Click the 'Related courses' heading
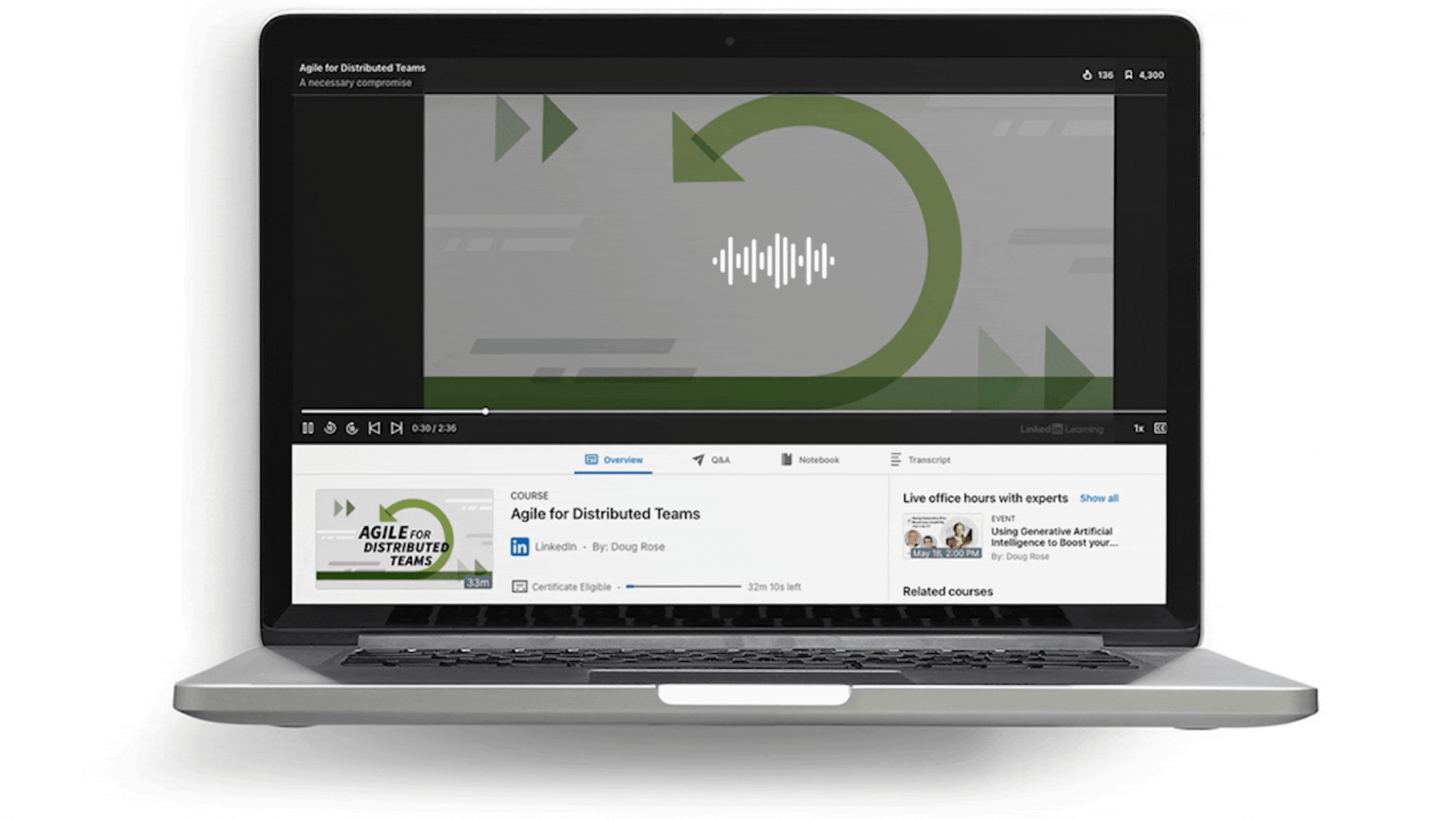Image resolution: width=1456 pixels, height=819 pixels. pos(947,591)
